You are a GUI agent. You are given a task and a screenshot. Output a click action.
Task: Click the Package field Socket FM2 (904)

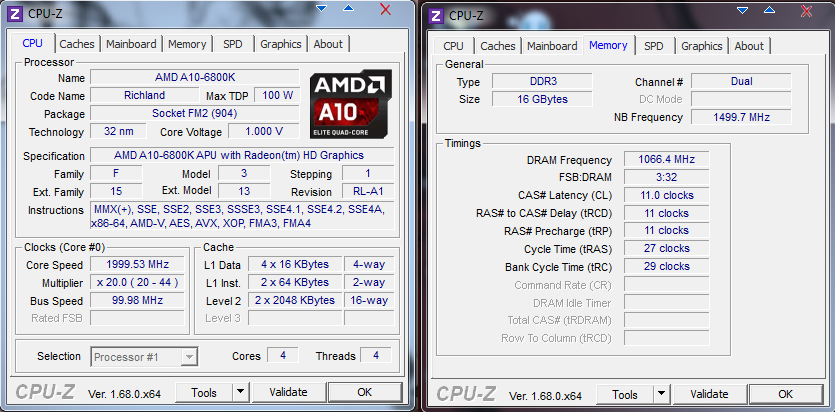click(x=195, y=113)
